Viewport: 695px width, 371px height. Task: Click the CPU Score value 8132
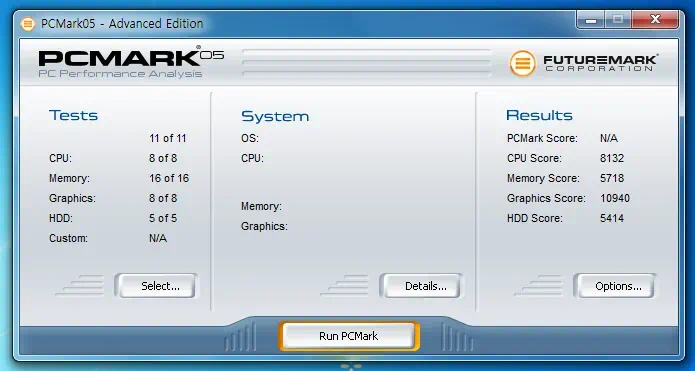pyautogui.click(x=612, y=158)
